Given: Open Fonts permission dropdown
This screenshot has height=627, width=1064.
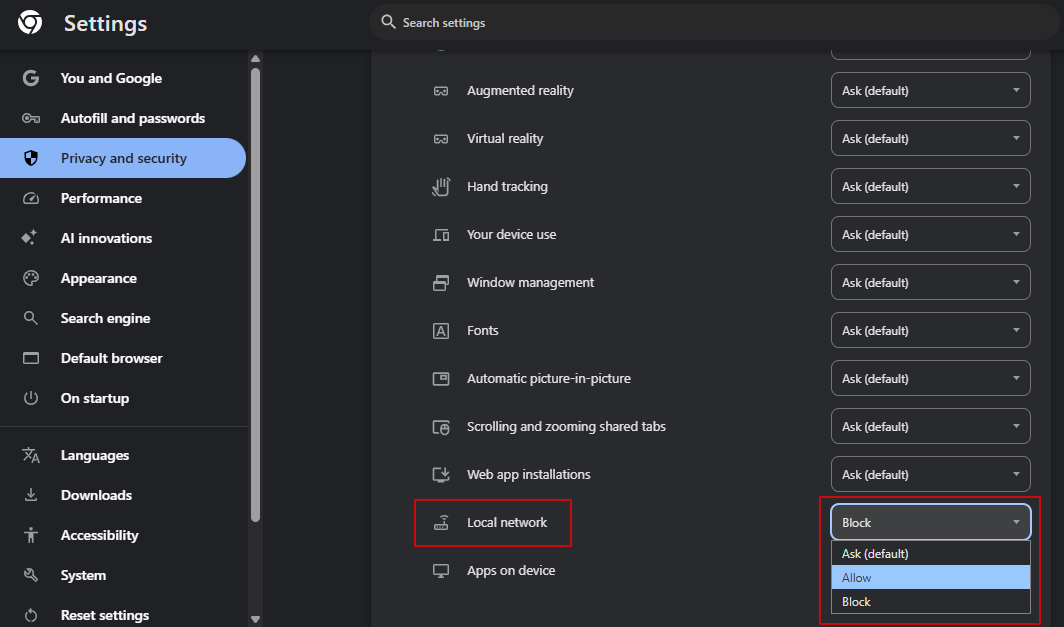Looking at the screenshot, I should point(930,330).
